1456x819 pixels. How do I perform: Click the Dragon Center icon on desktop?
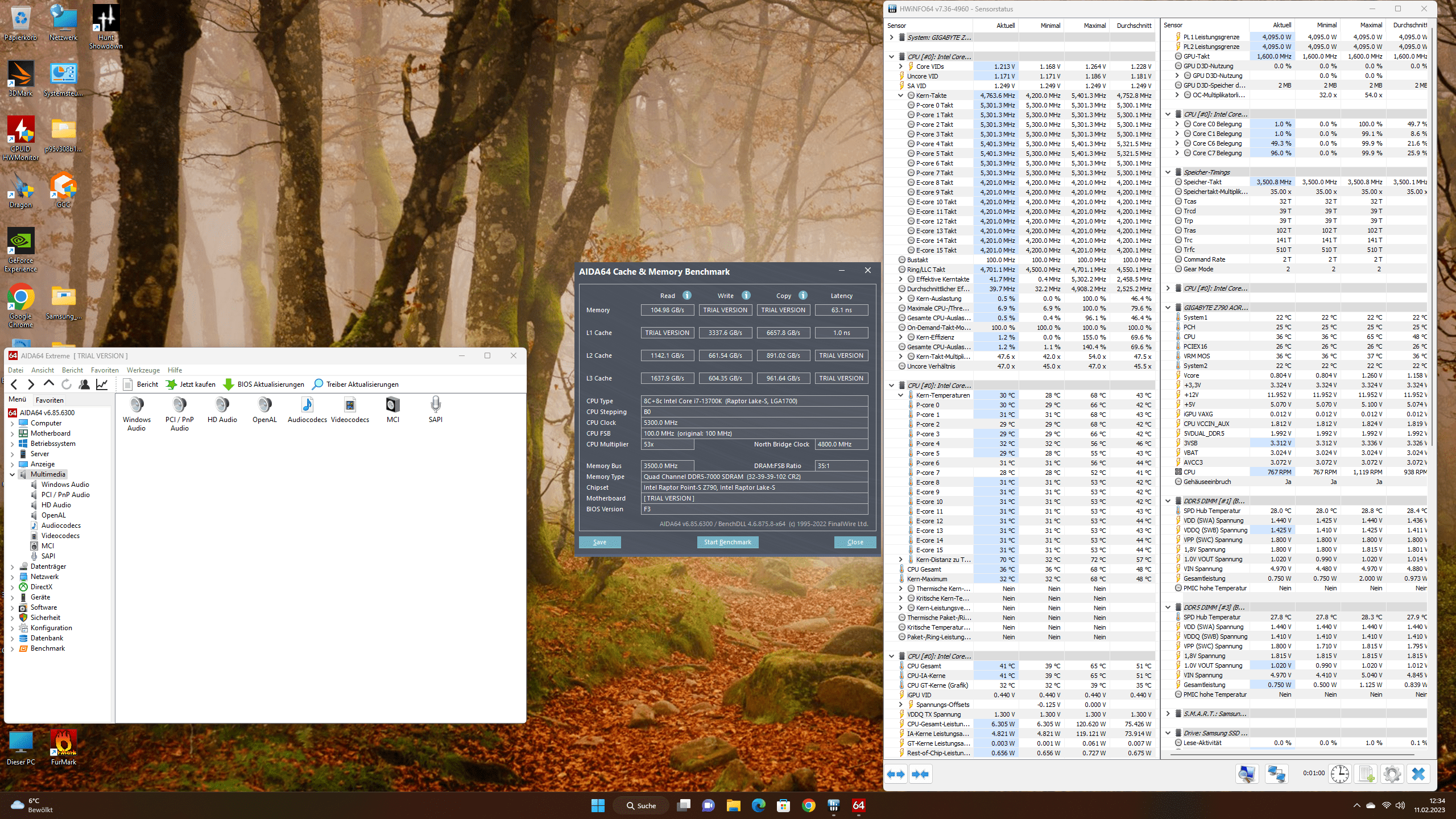point(20,185)
